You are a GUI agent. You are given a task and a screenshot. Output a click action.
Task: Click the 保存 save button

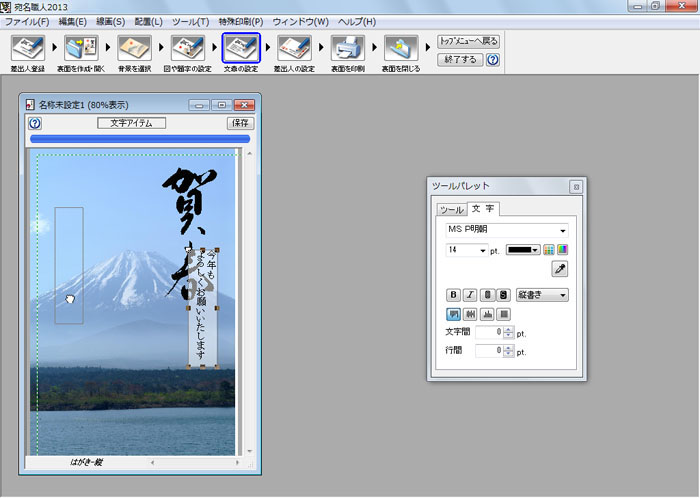pyautogui.click(x=240, y=123)
